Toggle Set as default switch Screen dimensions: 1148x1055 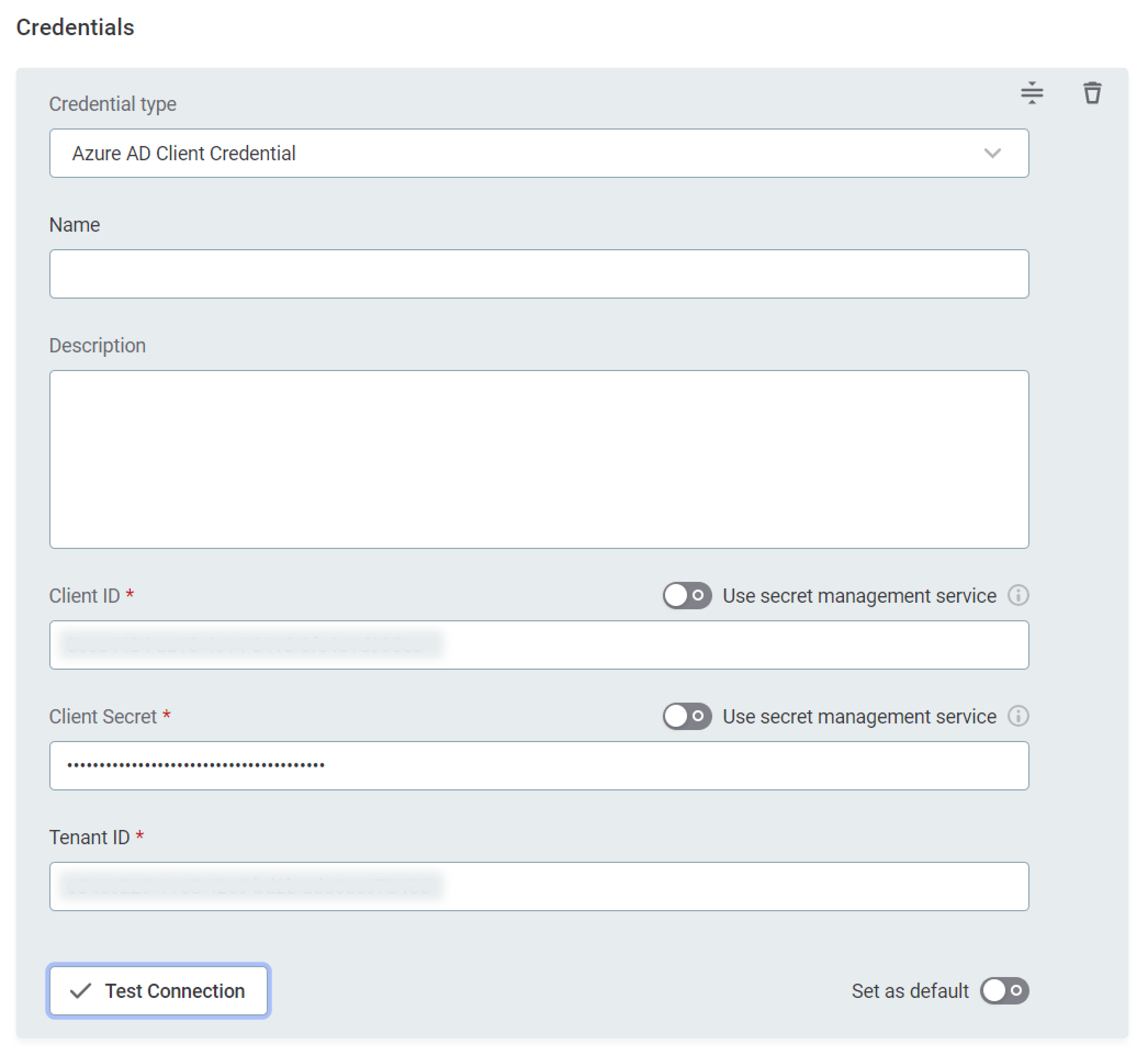coord(1004,990)
